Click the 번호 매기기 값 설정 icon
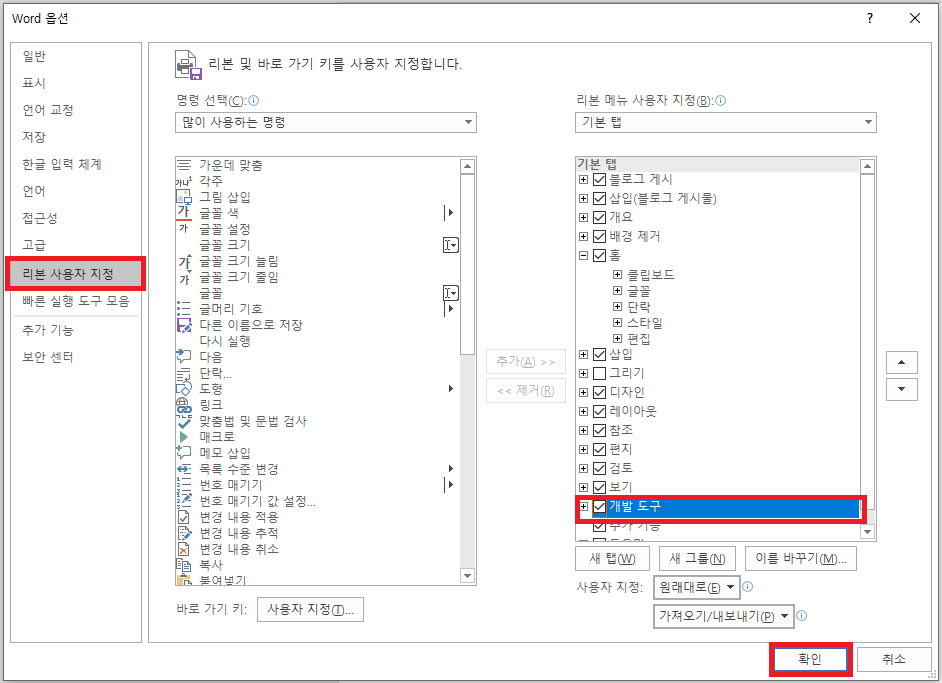The image size is (942, 683). 184,501
